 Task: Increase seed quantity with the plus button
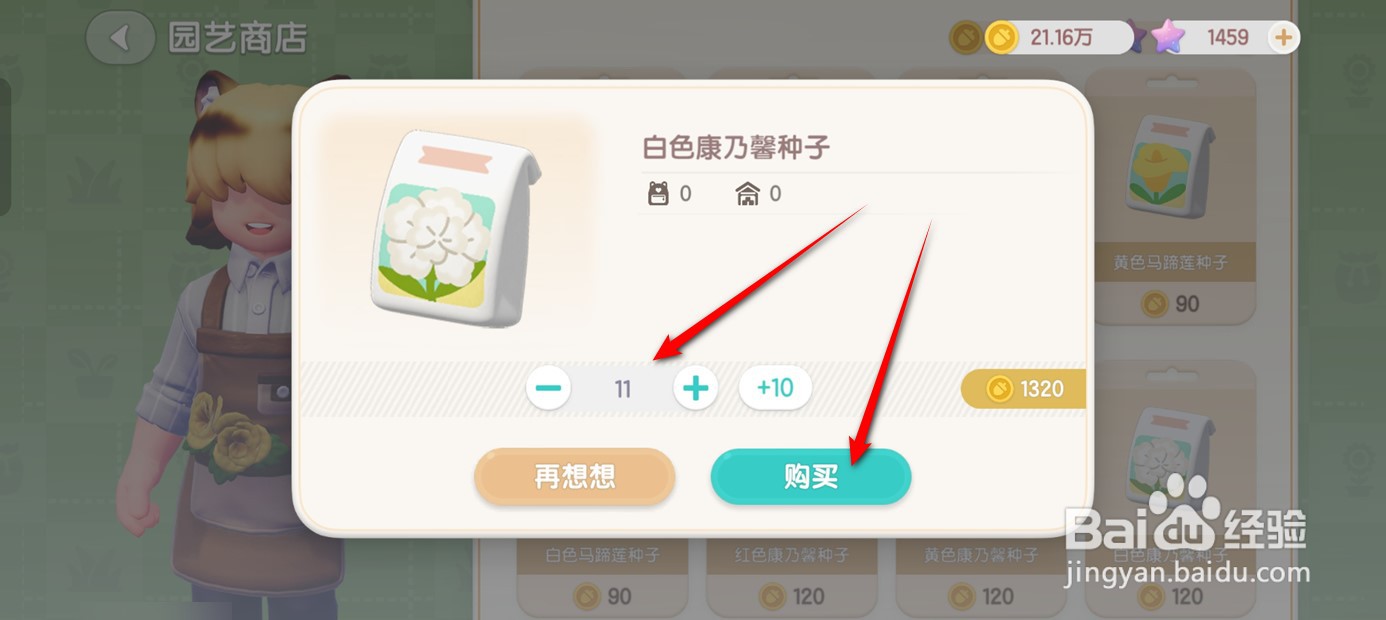pos(696,388)
